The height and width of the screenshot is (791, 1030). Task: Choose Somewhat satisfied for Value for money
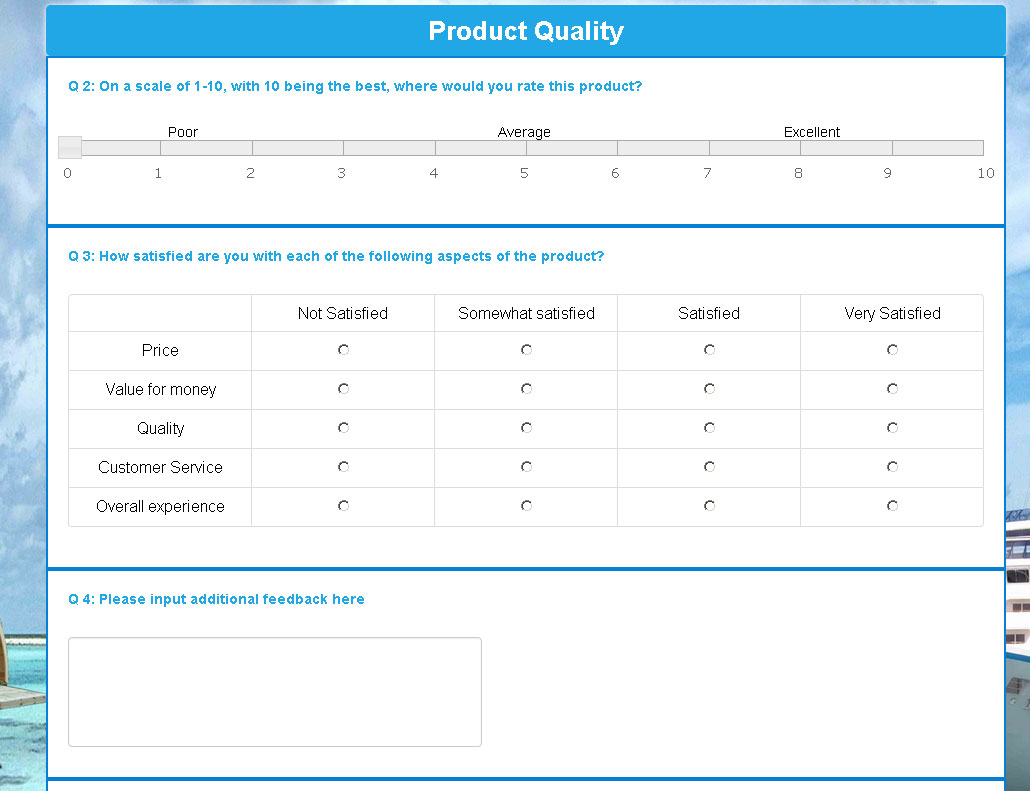[526, 389]
